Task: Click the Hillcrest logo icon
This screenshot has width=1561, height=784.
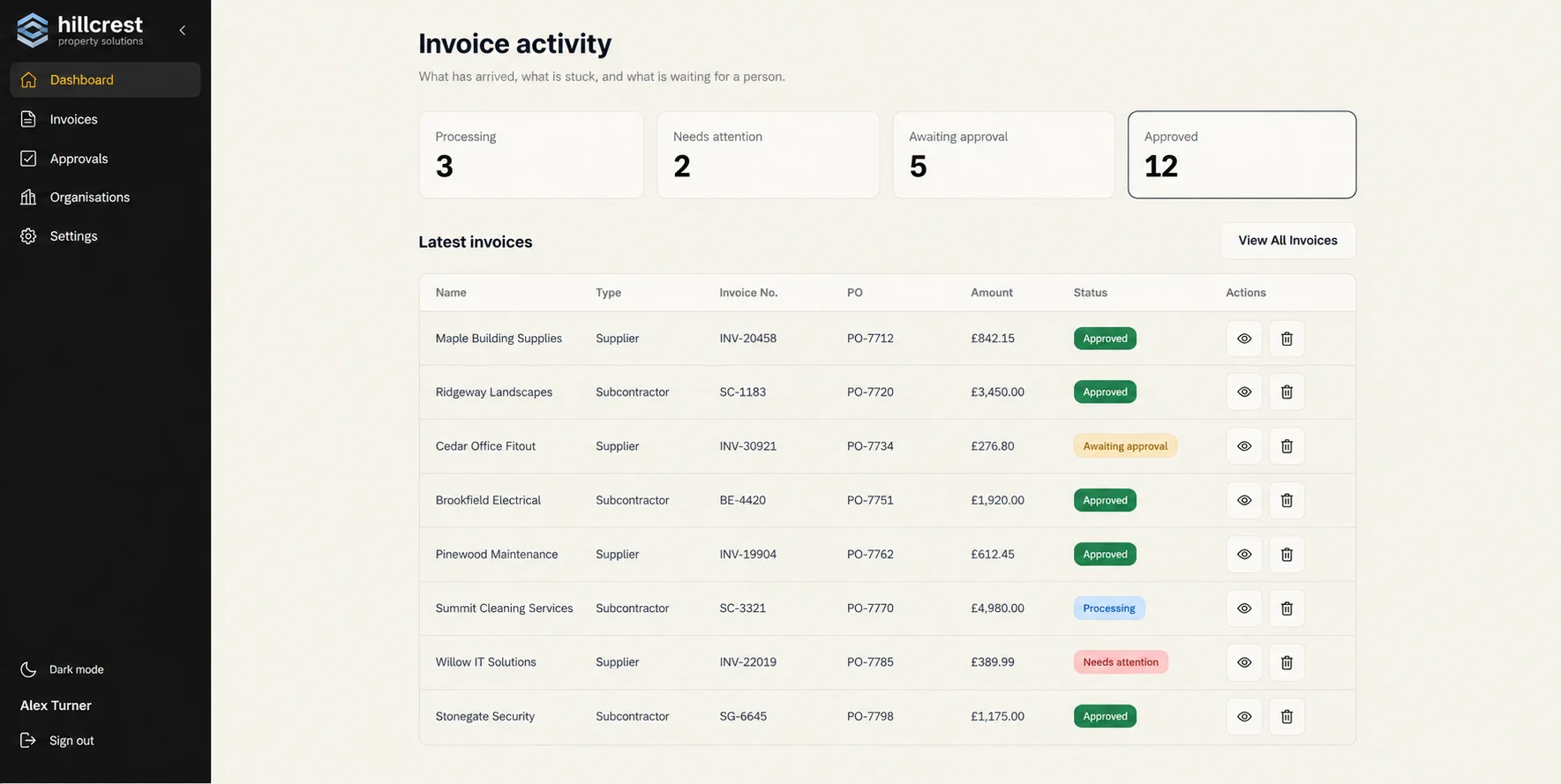Action: click(x=33, y=30)
